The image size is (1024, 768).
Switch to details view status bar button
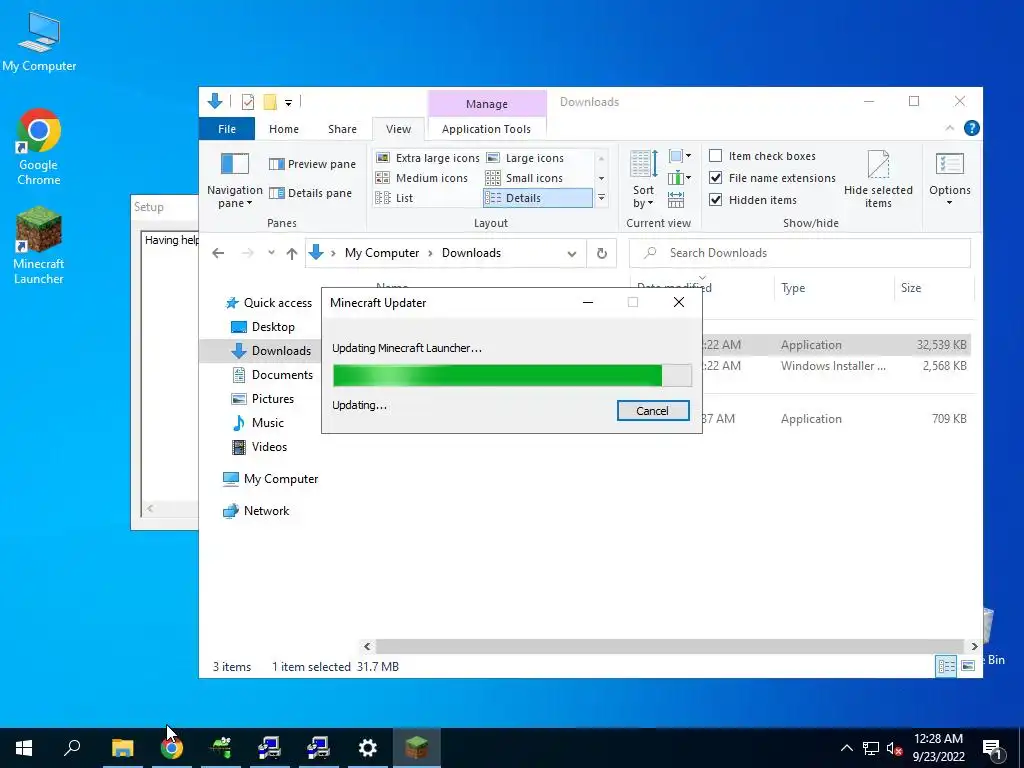click(946, 666)
